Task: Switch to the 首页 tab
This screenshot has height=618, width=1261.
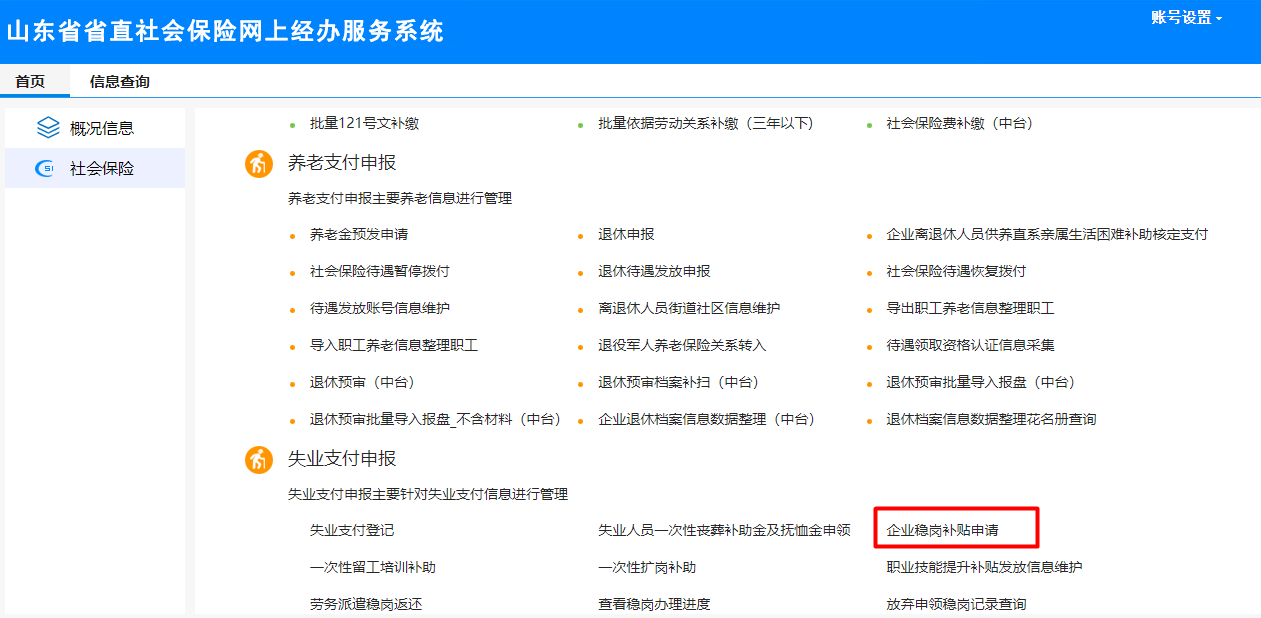Action: click(30, 82)
